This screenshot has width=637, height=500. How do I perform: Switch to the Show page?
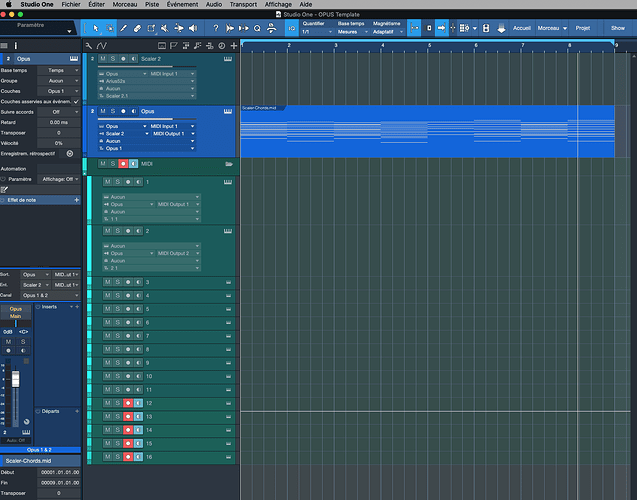618,28
